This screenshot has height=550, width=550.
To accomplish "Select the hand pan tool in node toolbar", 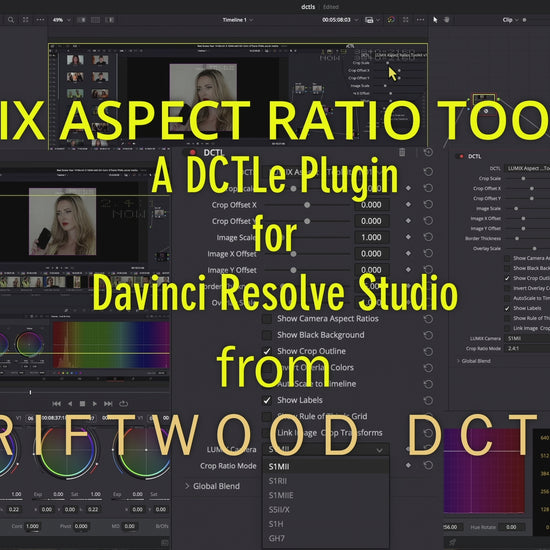I will (x=447, y=20).
